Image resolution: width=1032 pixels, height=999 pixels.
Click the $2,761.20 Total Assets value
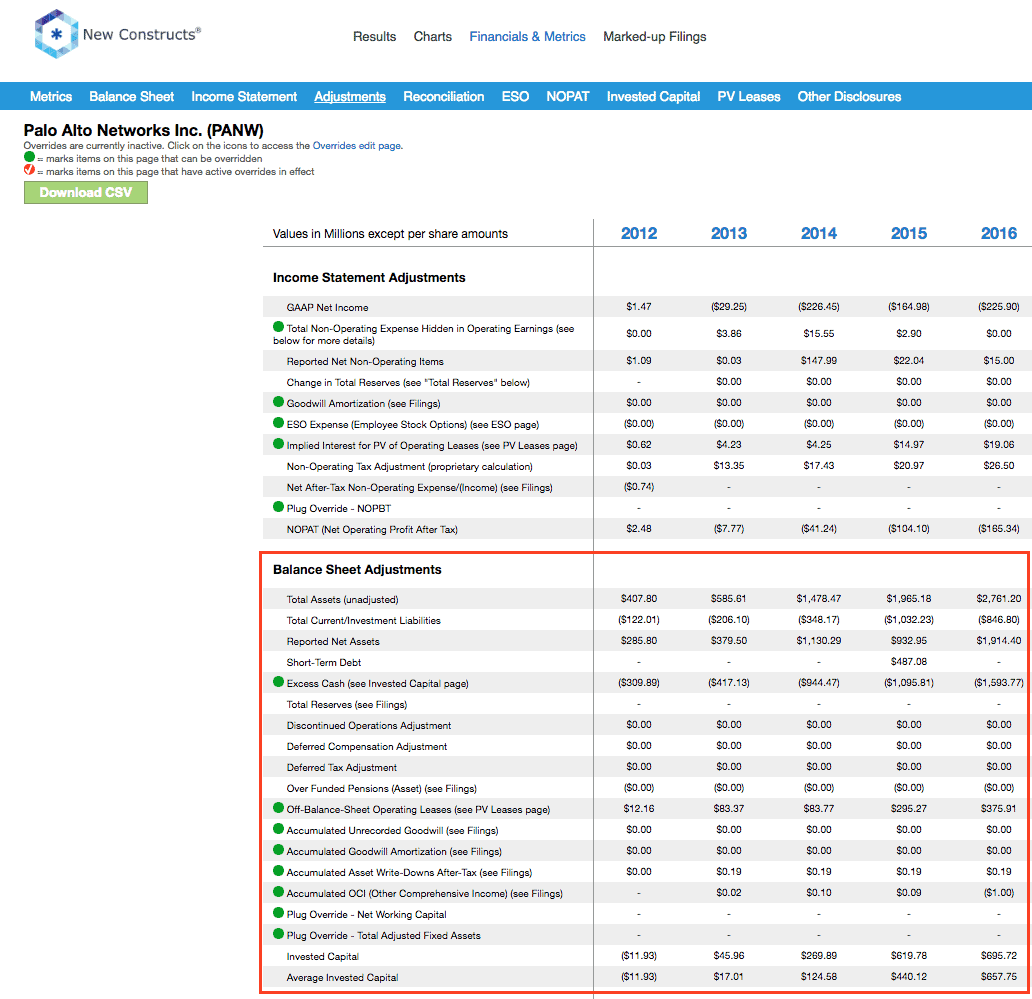tap(999, 598)
